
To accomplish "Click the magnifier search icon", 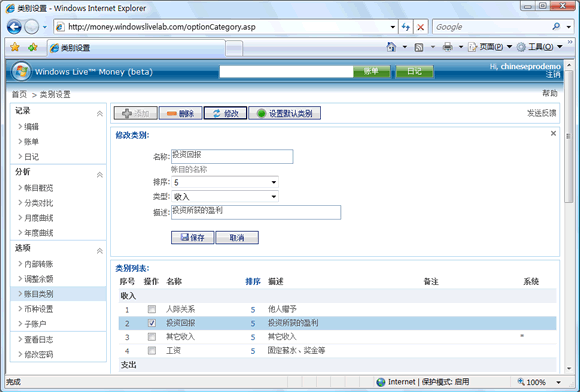I will [x=556, y=26].
